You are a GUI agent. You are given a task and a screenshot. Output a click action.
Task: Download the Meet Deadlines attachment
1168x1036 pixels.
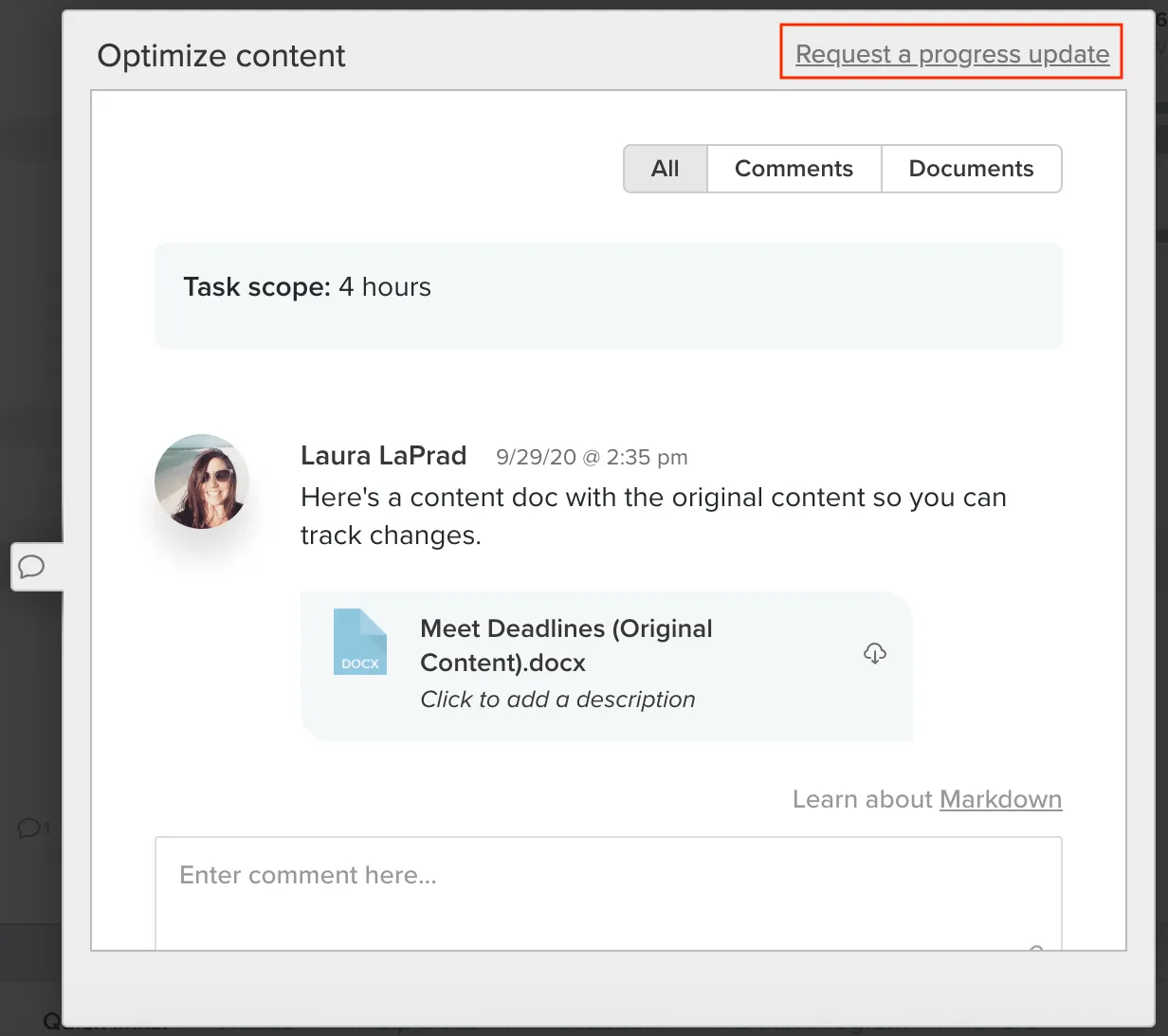(x=874, y=653)
